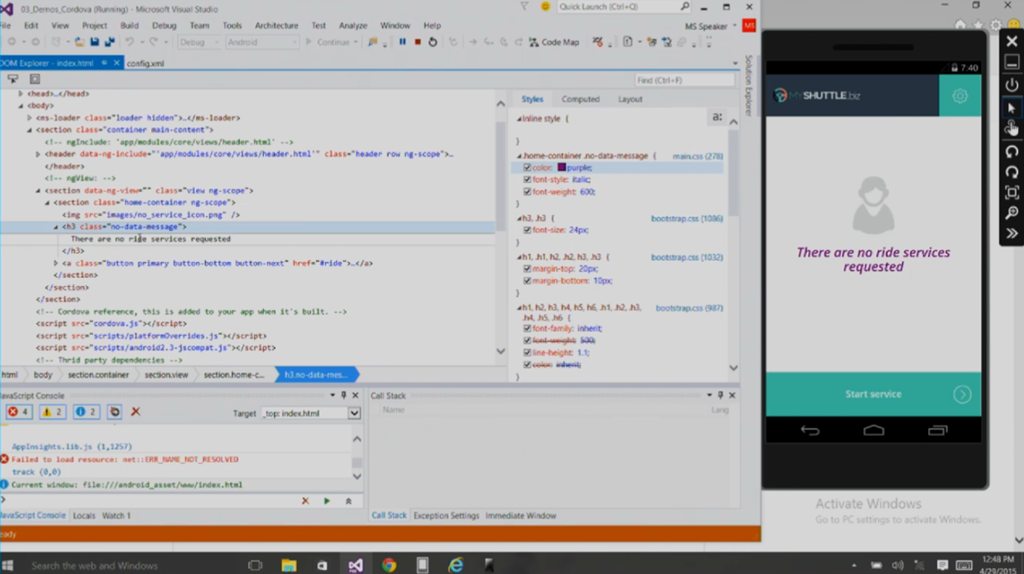Filter console by the 2 warnings badge
The image size is (1024, 574).
(x=52, y=412)
